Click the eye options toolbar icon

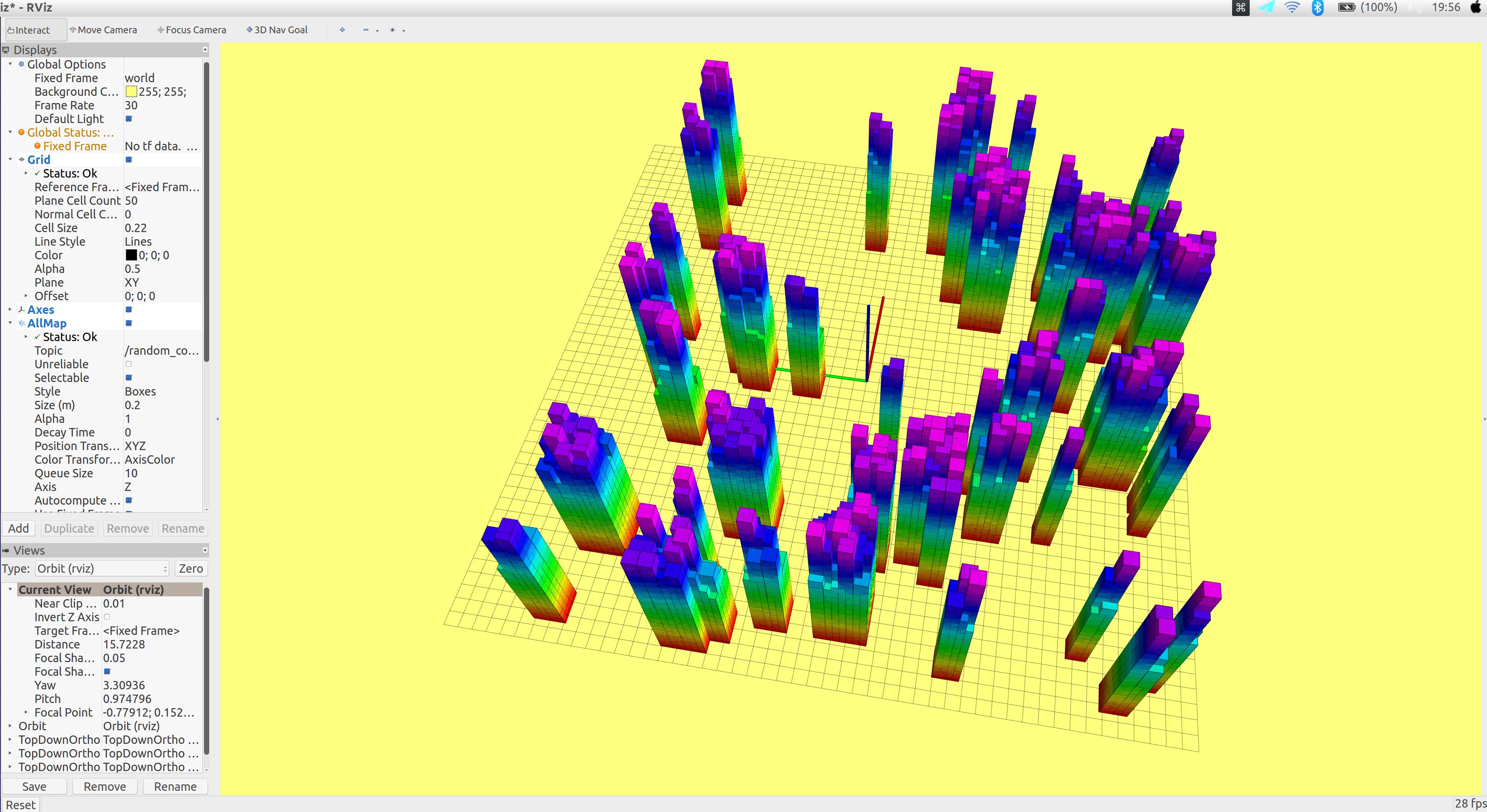392,30
